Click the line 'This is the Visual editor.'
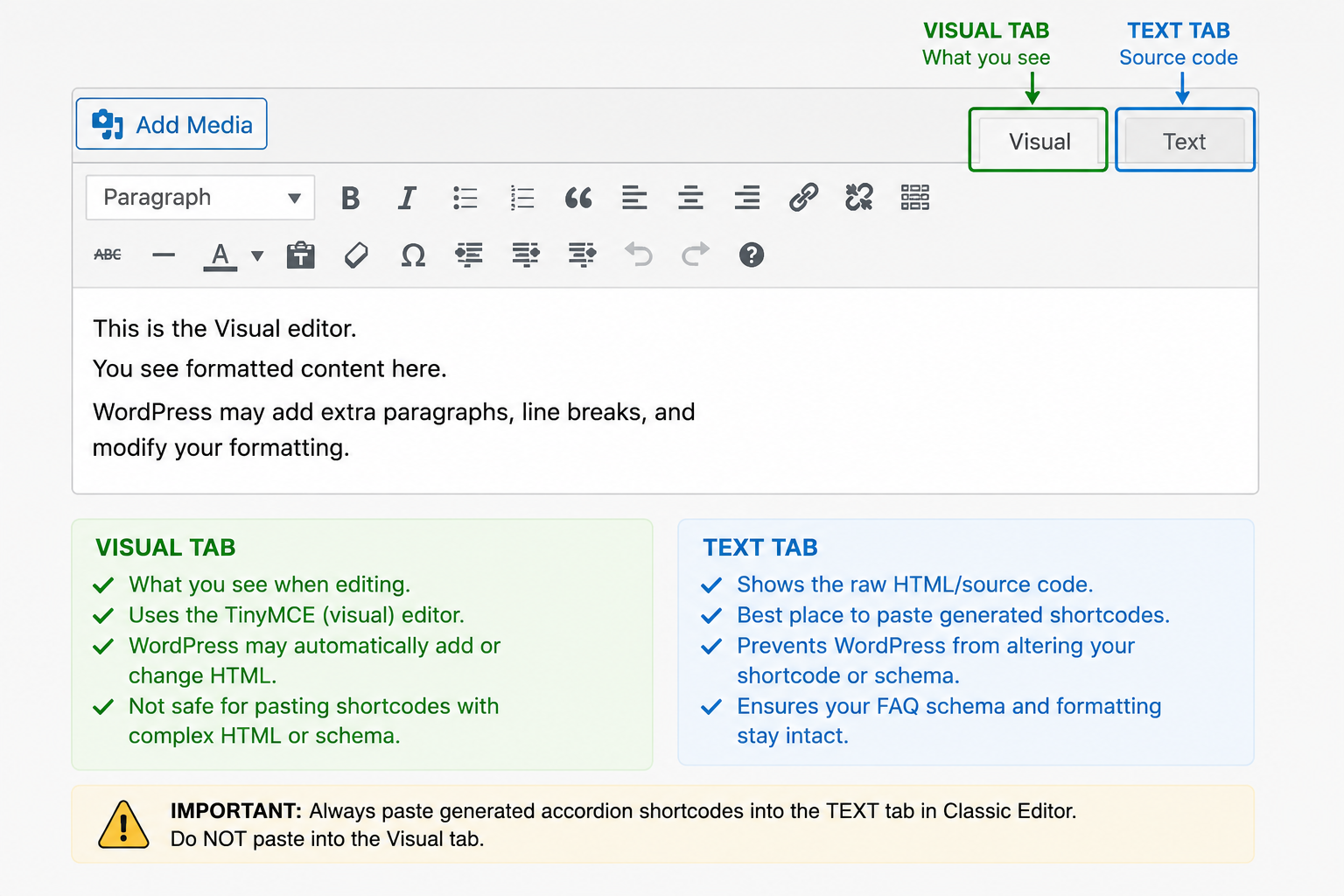This screenshot has width=1344, height=896. click(x=225, y=329)
